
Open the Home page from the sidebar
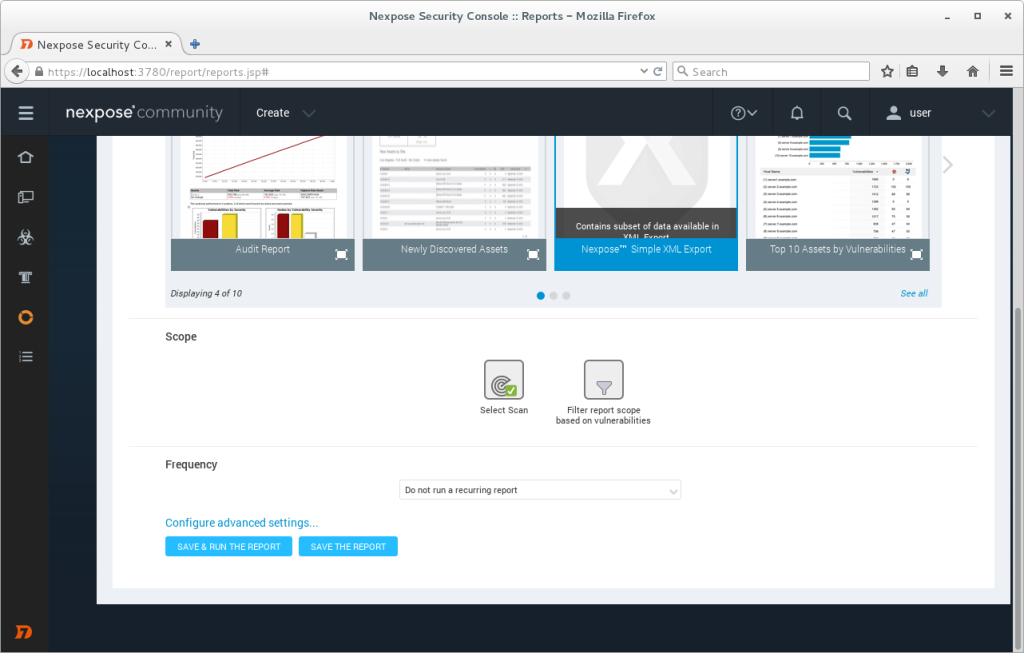tap(25, 157)
